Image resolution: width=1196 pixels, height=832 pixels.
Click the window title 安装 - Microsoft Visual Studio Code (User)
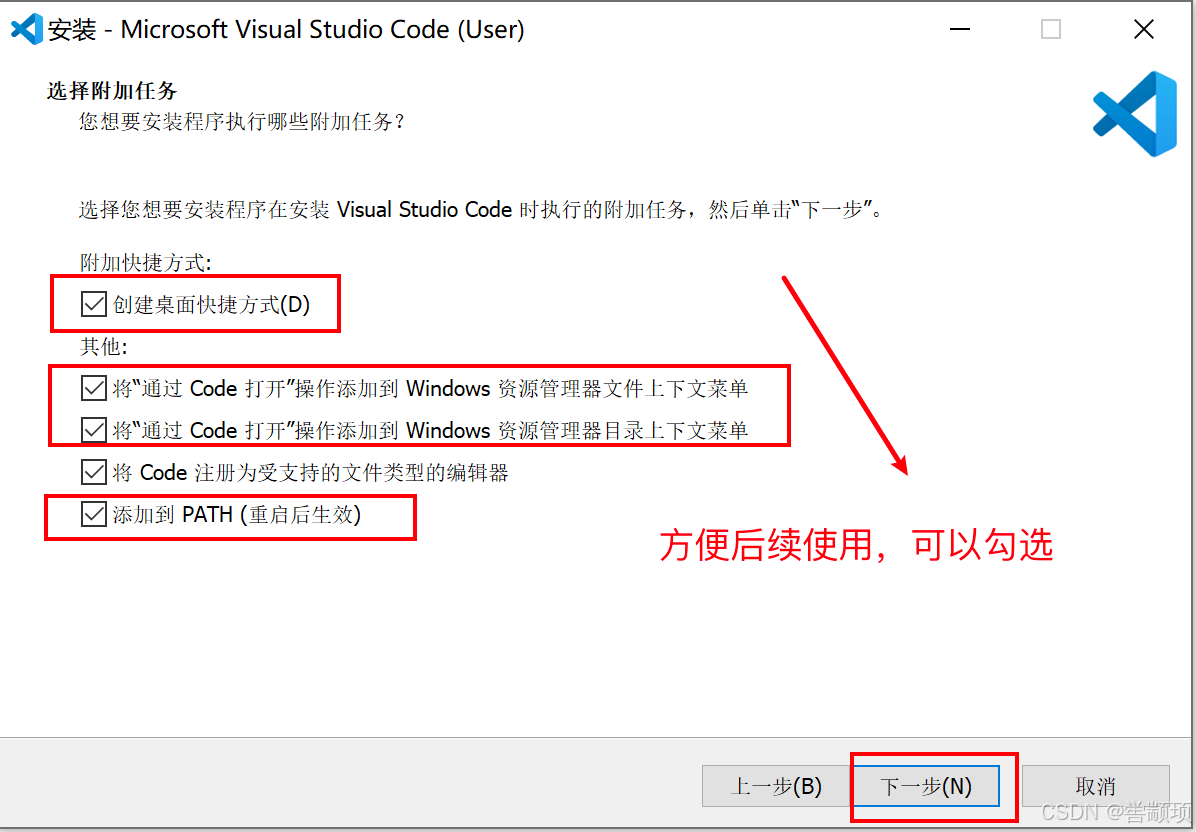coord(286,30)
